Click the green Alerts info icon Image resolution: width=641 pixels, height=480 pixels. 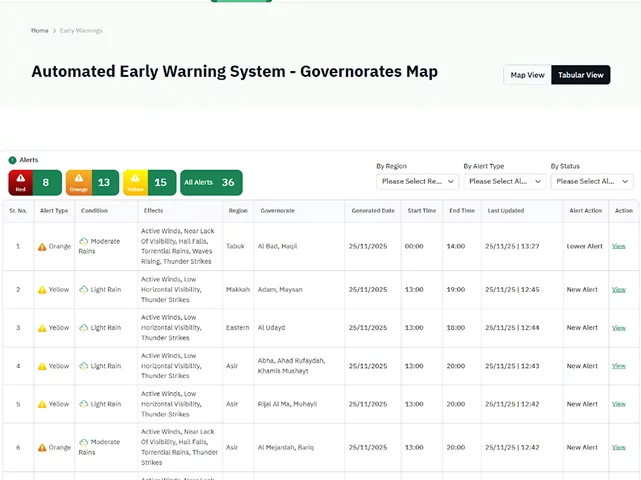13,160
